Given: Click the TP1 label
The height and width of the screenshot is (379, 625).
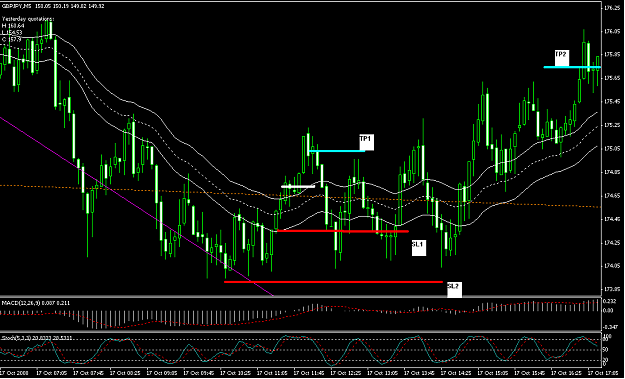Looking at the screenshot, I should (x=366, y=142).
